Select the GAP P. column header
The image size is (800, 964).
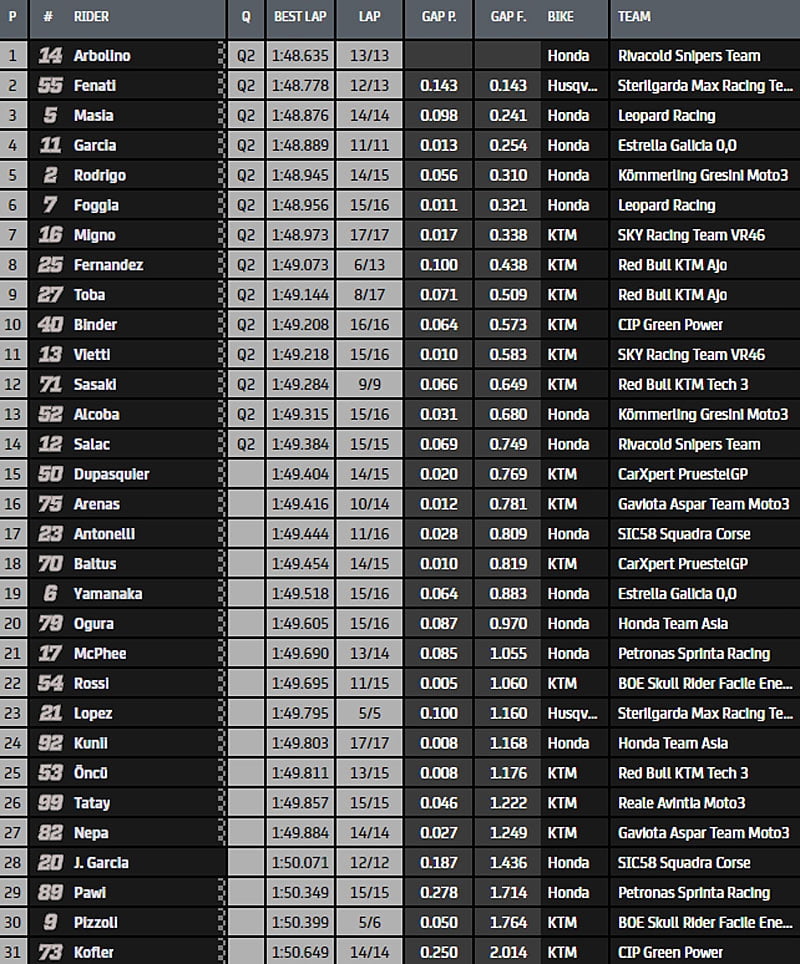coord(438,17)
